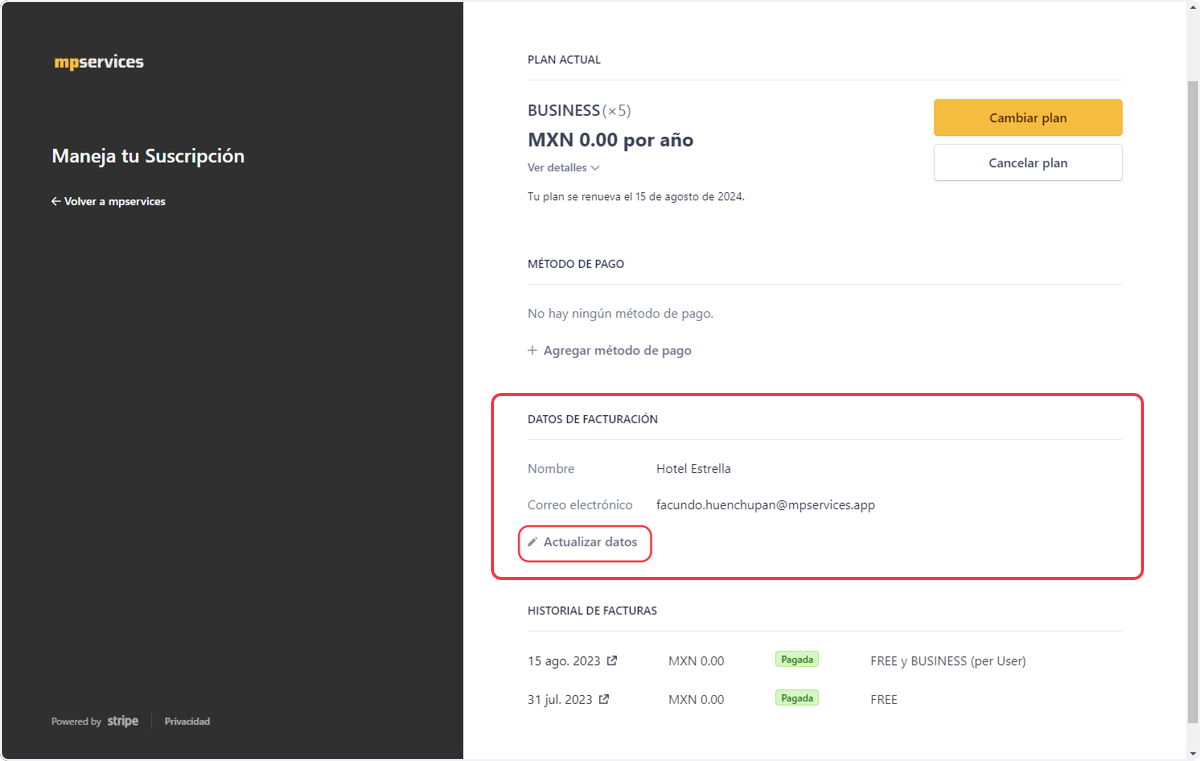Viewport: 1200px width, 761px height.
Task: Open the Privacidad link
Action: coord(187,721)
